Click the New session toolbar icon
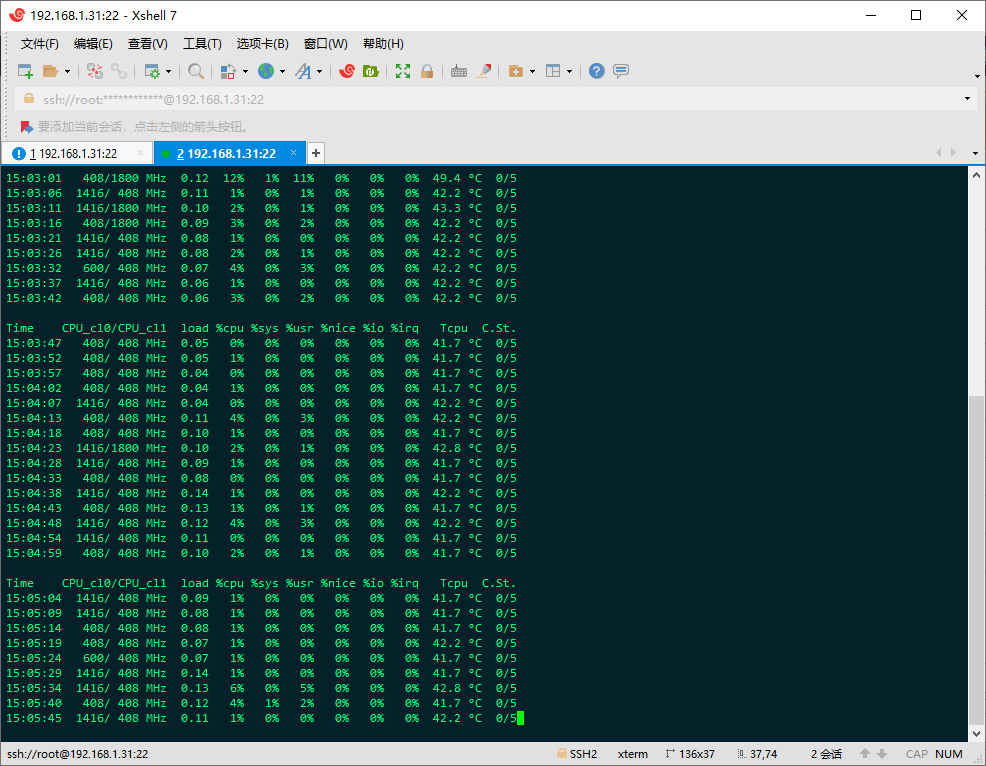The height and width of the screenshot is (766, 986). pyautogui.click(x=25, y=71)
